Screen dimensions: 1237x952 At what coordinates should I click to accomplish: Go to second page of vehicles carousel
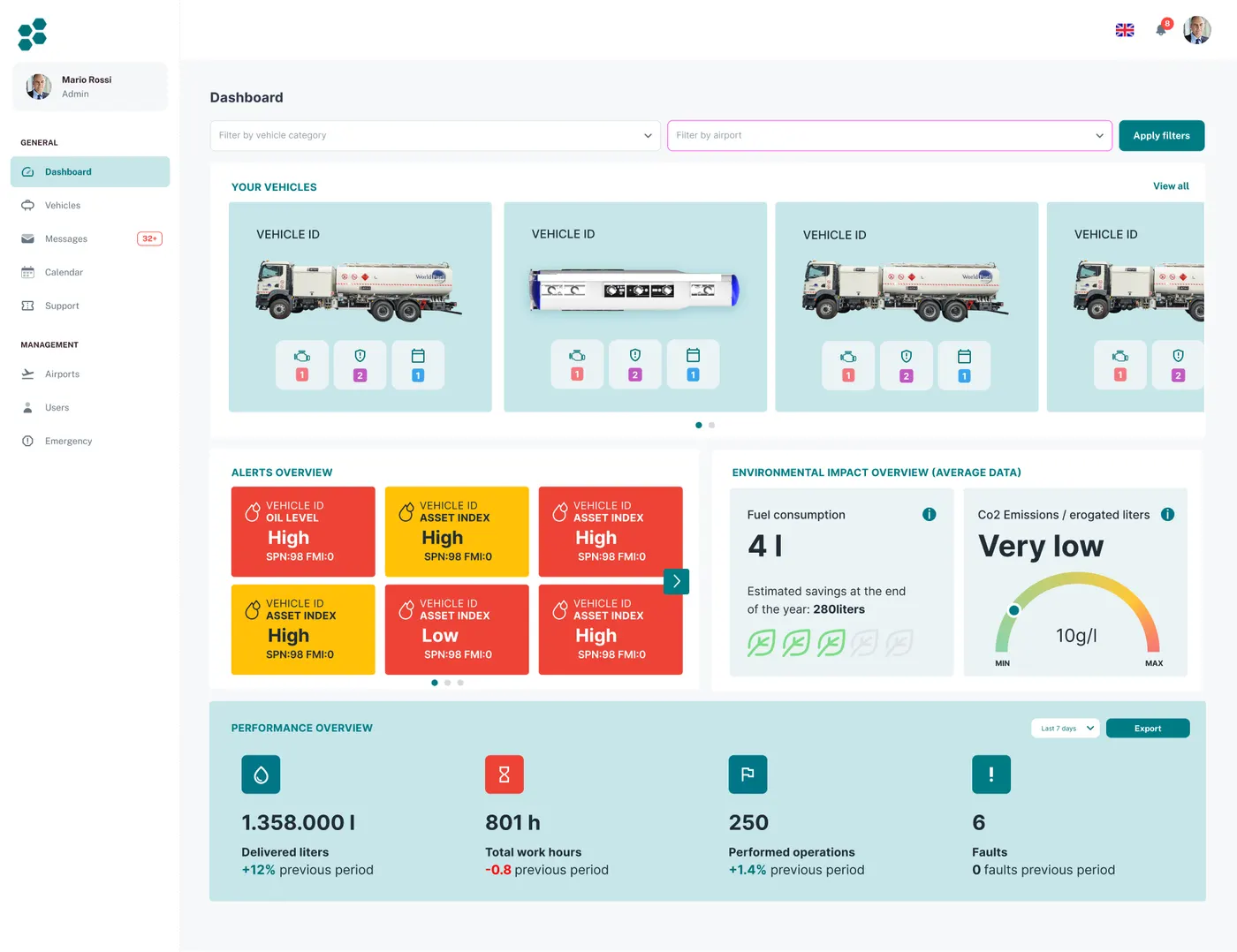[711, 426]
